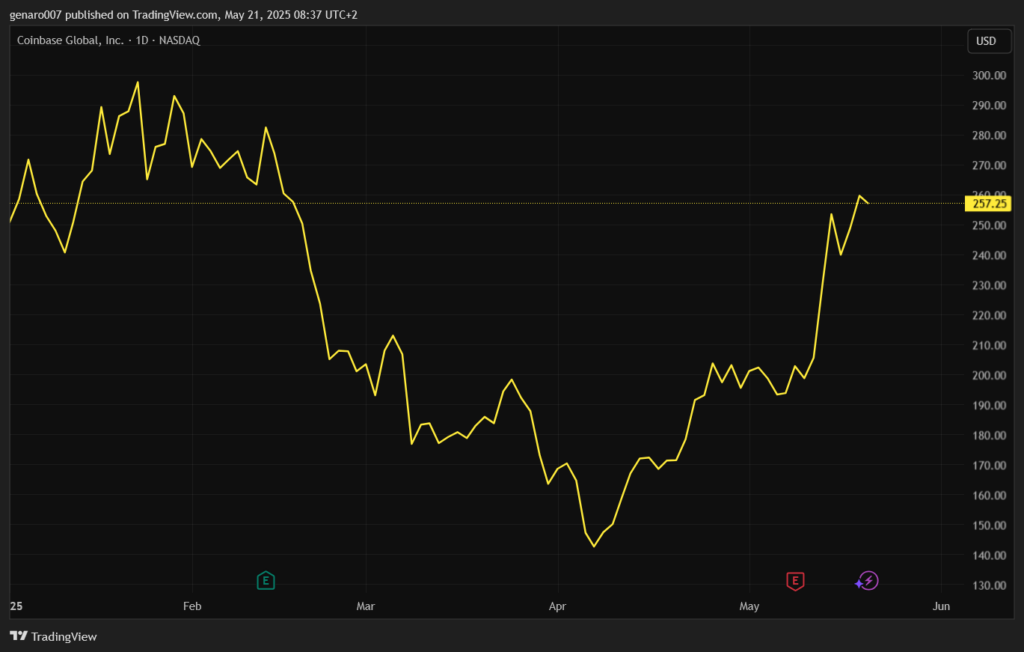Image resolution: width=1024 pixels, height=652 pixels.
Task: Click the yellow 257.25 current price label
Action: coord(987,204)
